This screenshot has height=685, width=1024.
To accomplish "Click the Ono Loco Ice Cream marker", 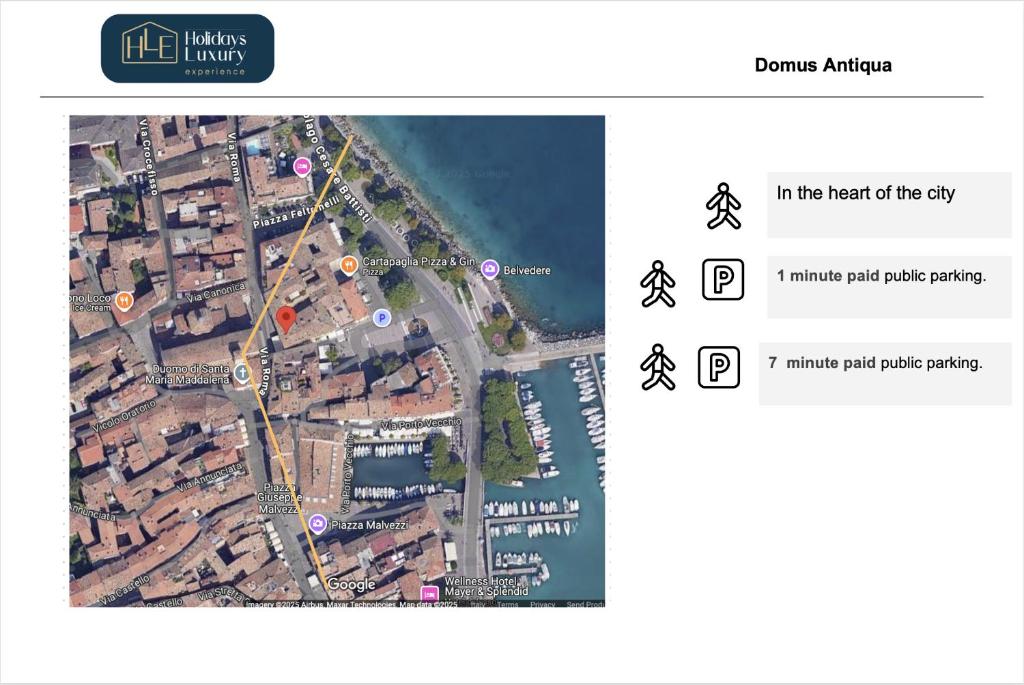I will (x=124, y=300).
